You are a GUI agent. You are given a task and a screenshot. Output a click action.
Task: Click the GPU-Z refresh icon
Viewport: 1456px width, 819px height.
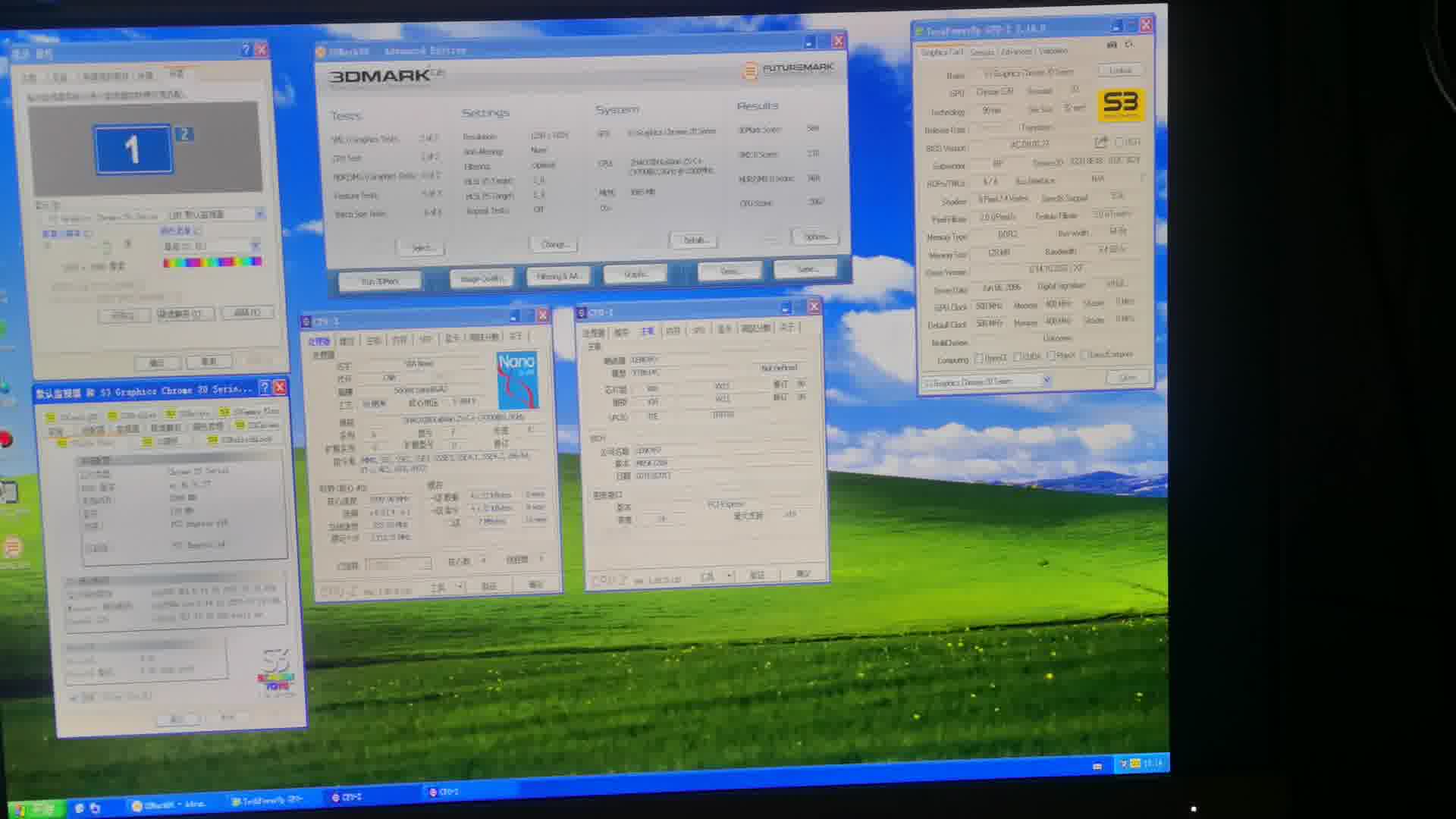[x=1130, y=45]
